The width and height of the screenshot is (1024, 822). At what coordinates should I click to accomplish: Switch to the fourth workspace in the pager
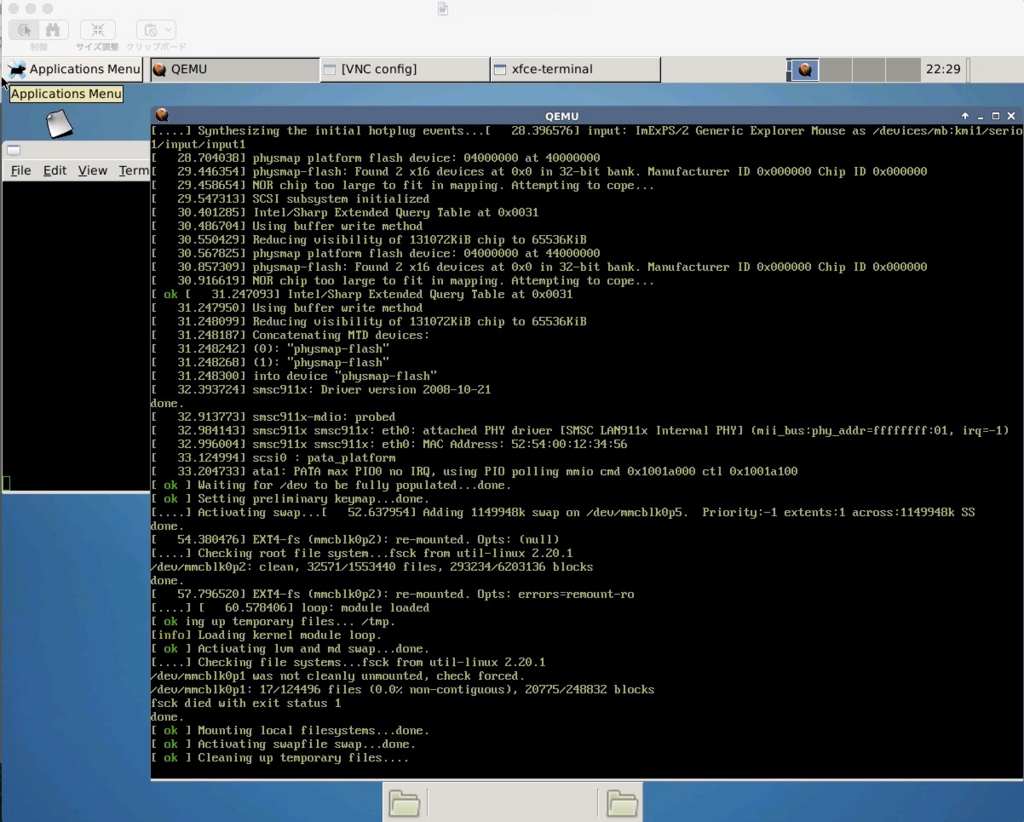click(903, 69)
